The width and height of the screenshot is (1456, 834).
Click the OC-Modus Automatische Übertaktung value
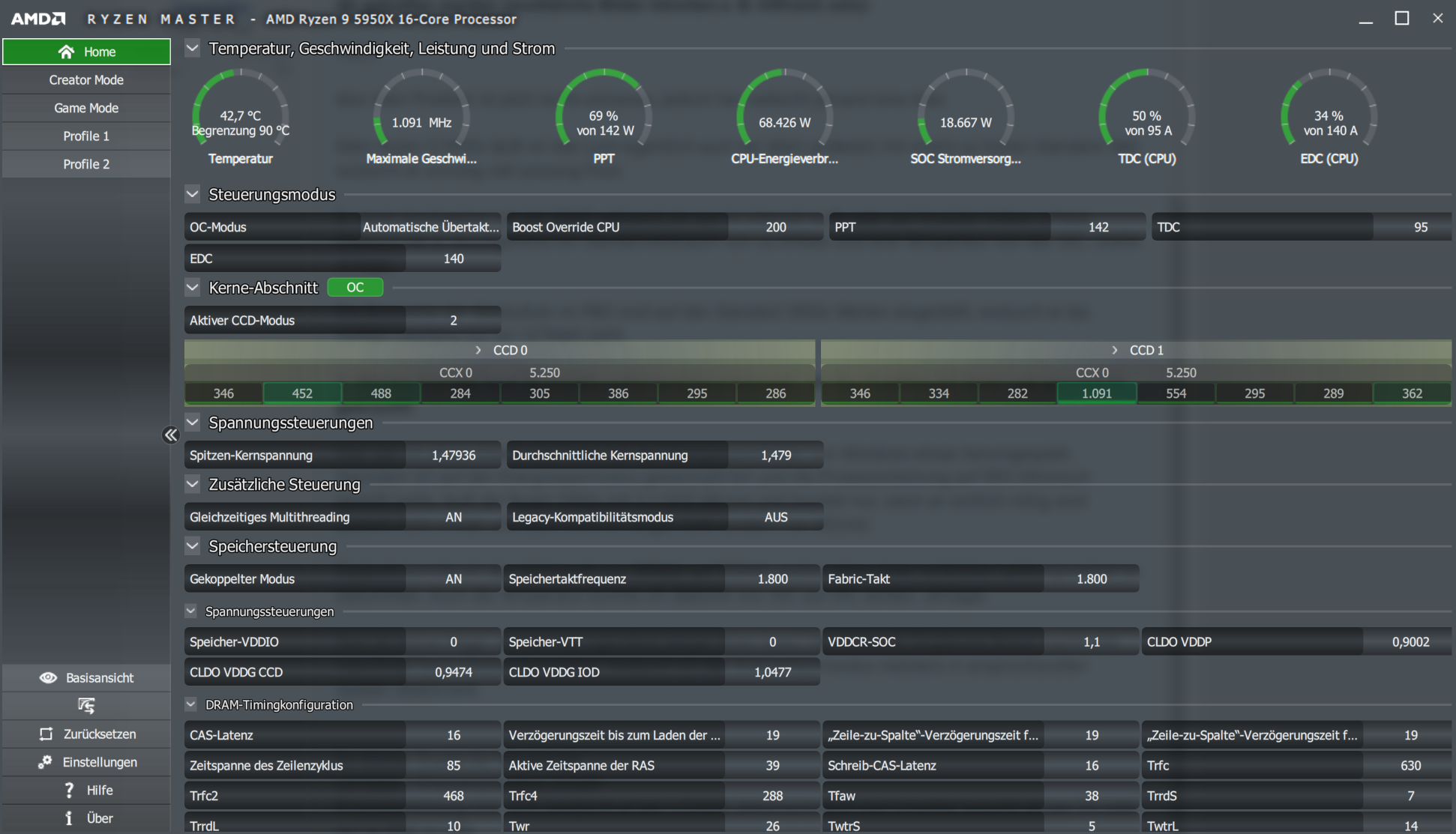click(x=430, y=227)
